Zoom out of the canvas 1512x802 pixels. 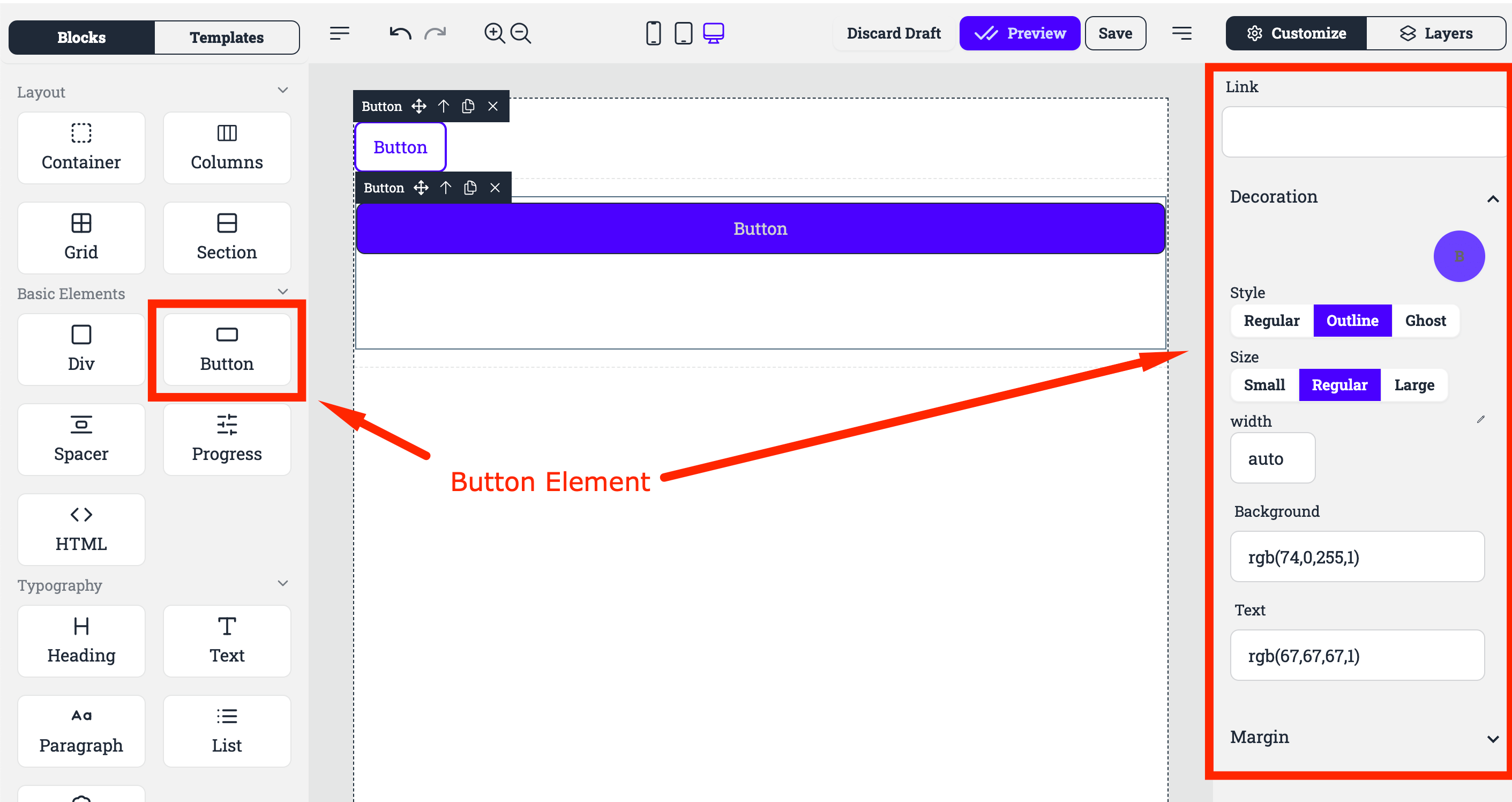pyautogui.click(x=521, y=33)
